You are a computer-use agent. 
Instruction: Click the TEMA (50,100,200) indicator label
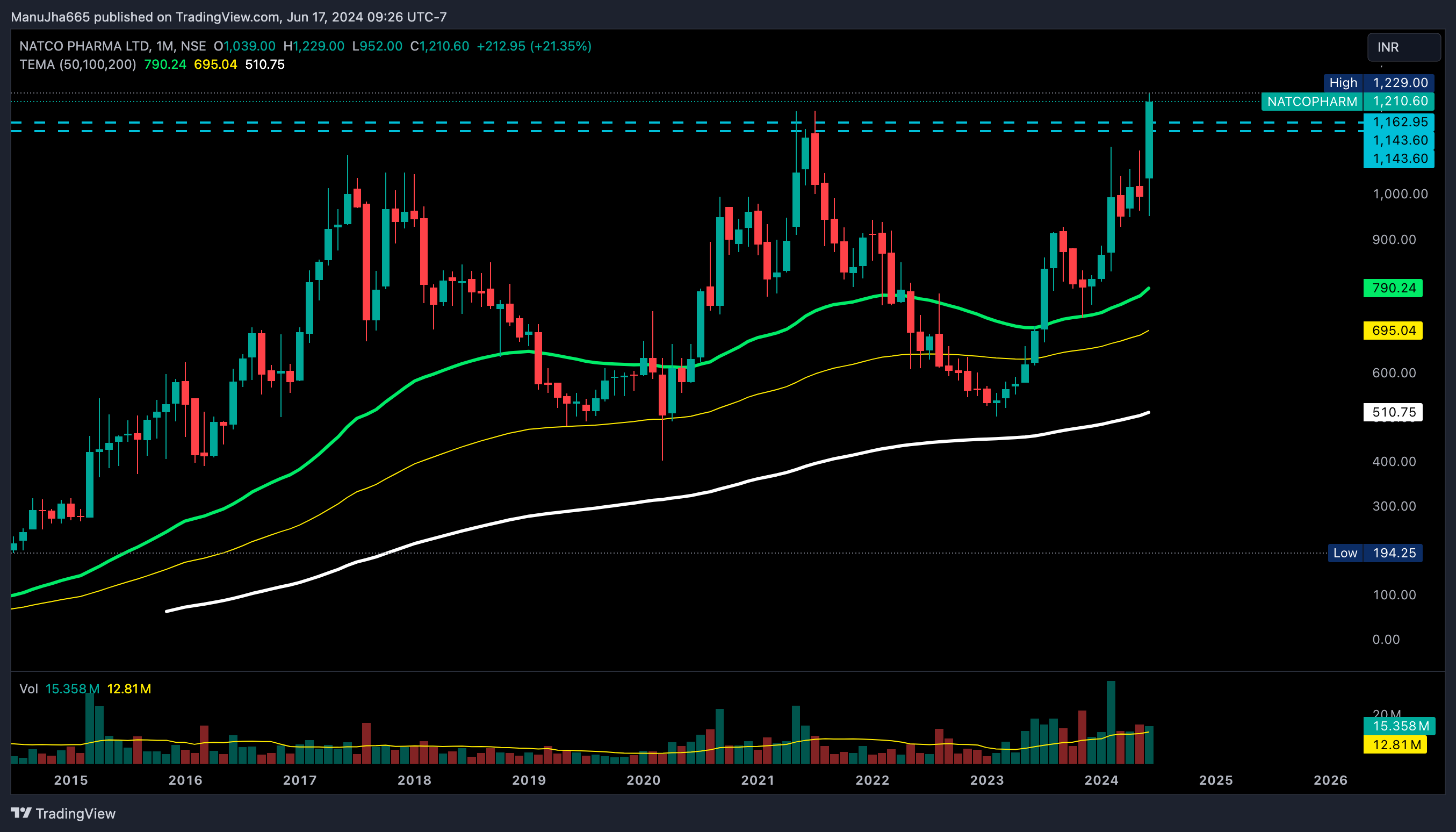[x=78, y=64]
